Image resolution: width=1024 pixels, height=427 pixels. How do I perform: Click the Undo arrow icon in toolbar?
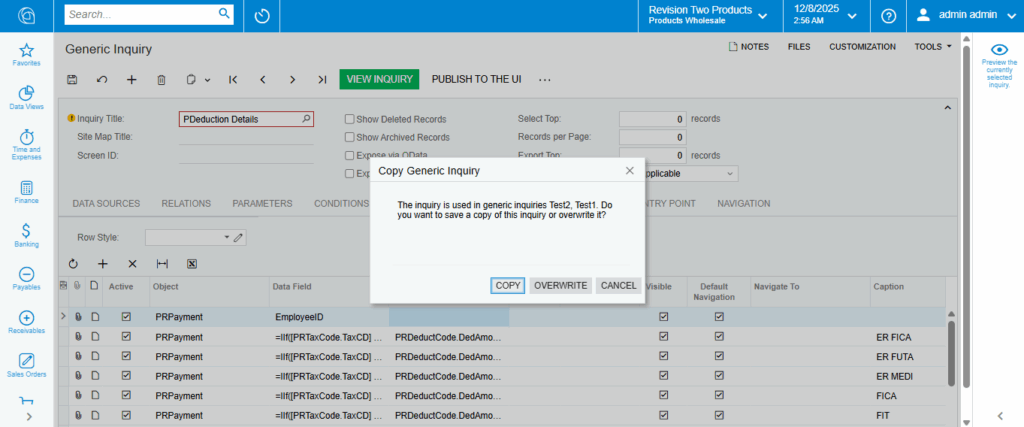point(102,79)
